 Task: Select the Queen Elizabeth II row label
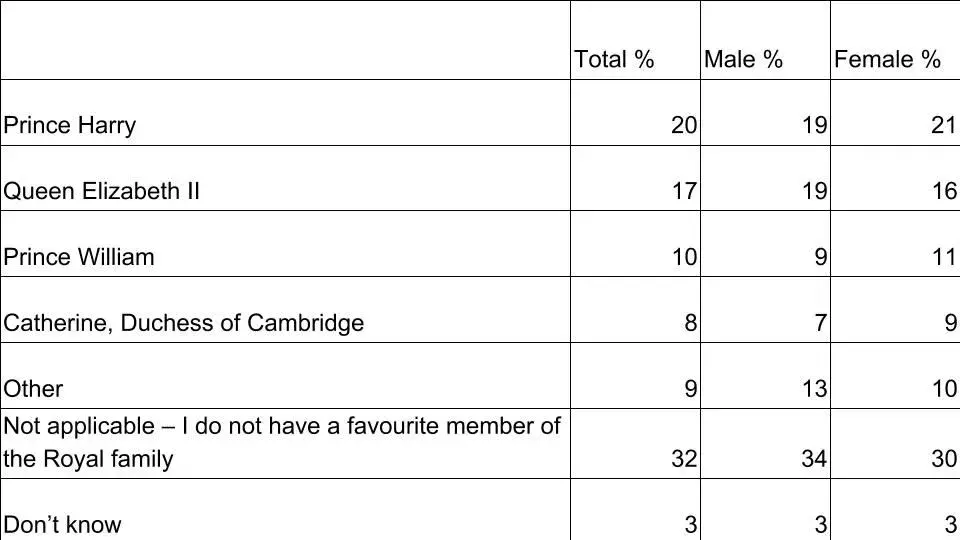[102, 191]
